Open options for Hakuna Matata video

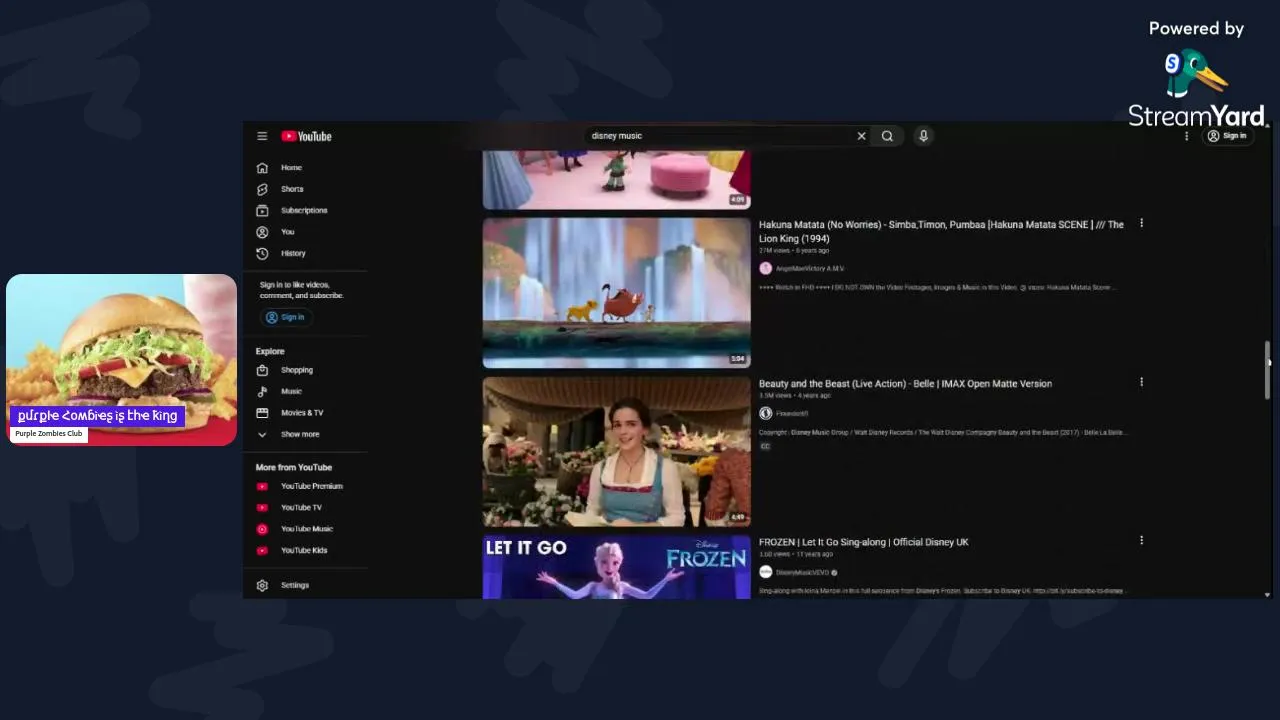[x=1141, y=223]
